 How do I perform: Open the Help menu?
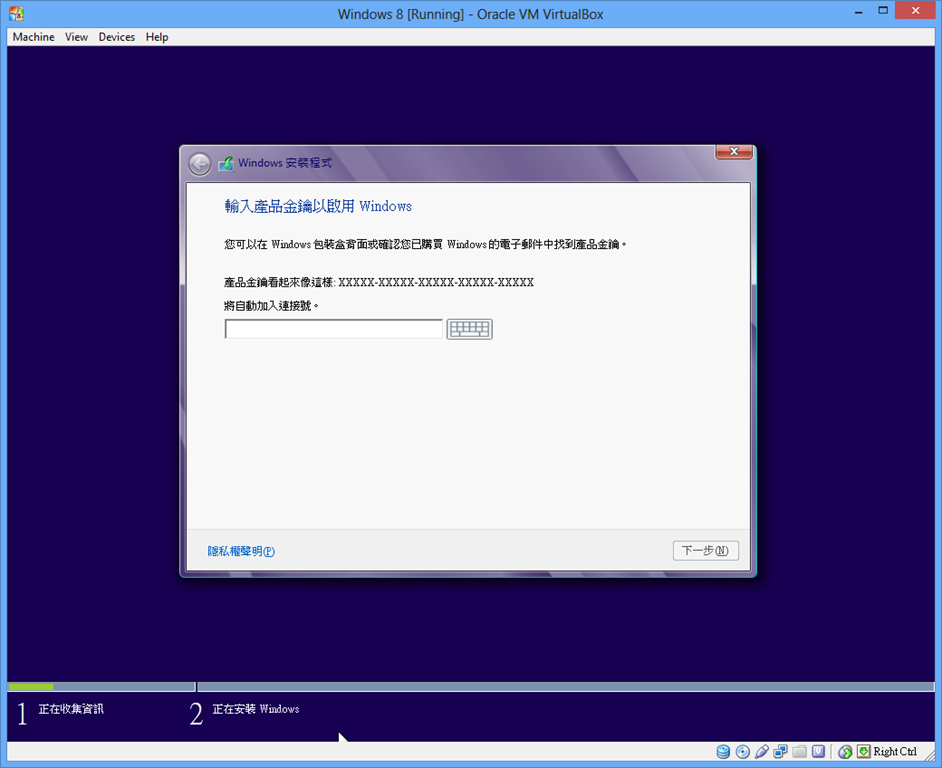157,37
